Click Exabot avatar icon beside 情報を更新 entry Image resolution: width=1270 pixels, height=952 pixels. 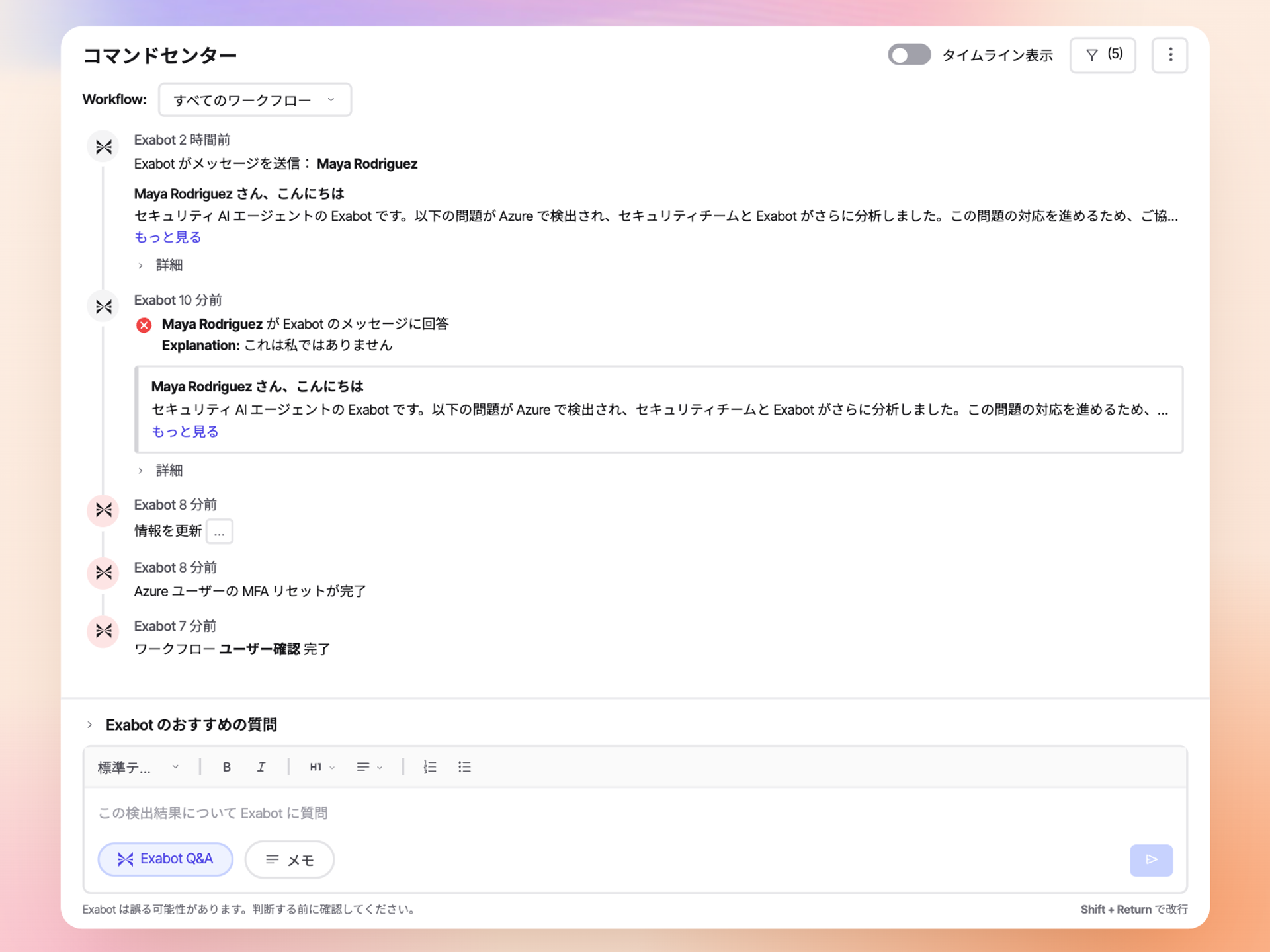click(103, 510)
